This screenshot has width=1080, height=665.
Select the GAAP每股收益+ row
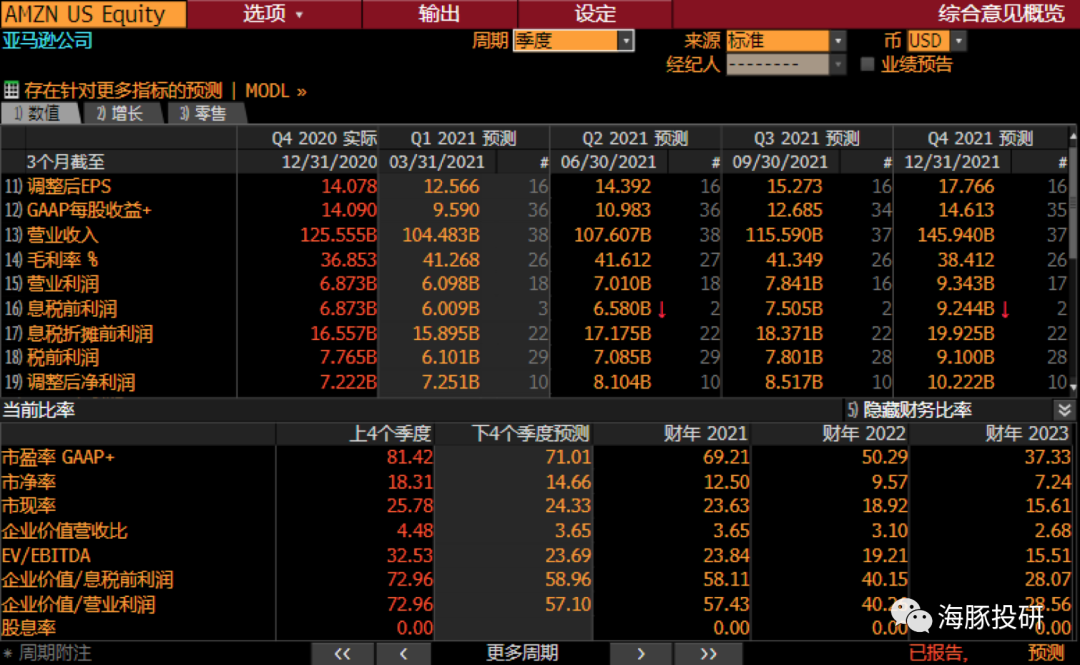(x=535, y=210)
